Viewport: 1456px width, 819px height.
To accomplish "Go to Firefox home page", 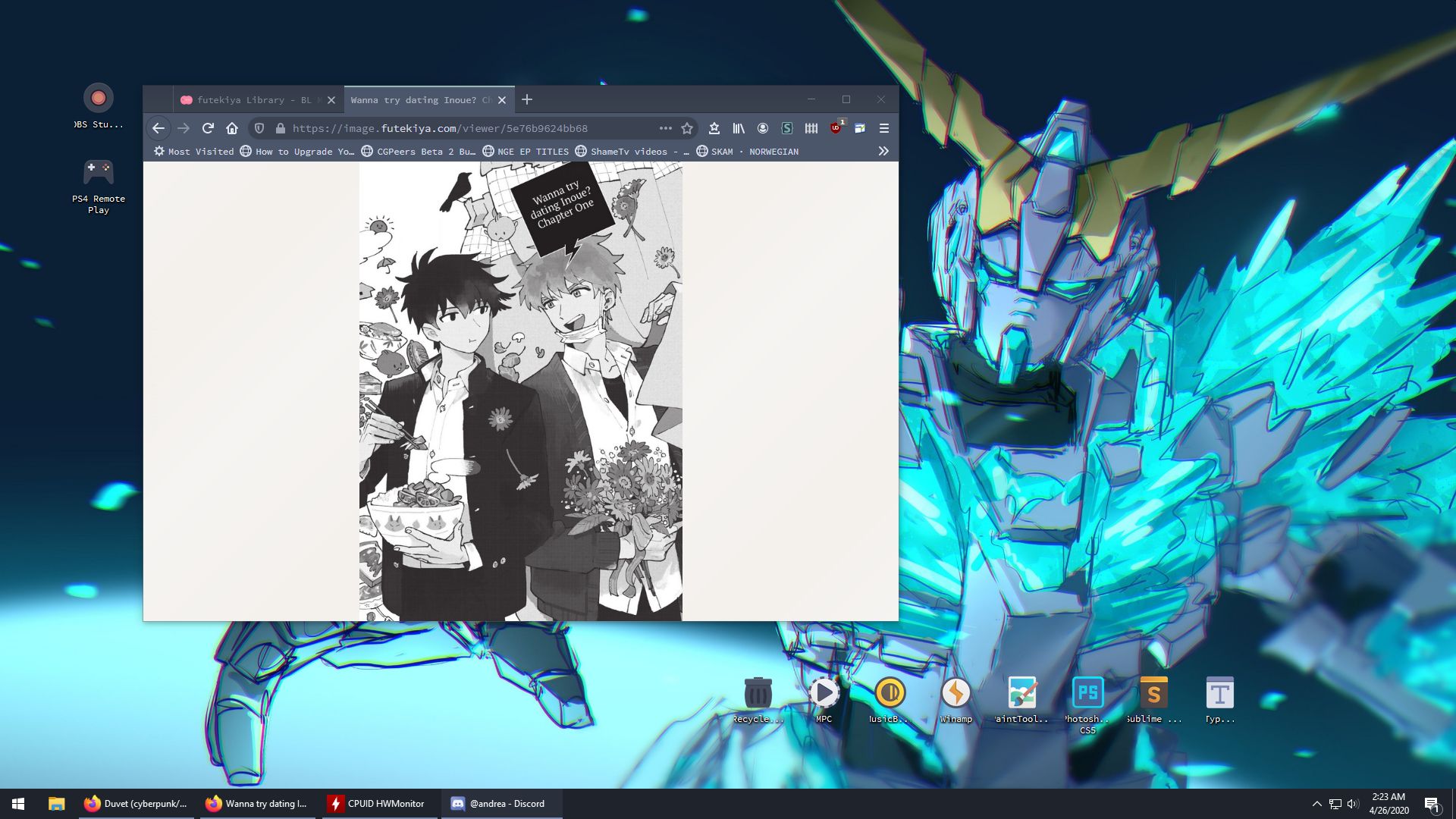I will tap(232, 128).
